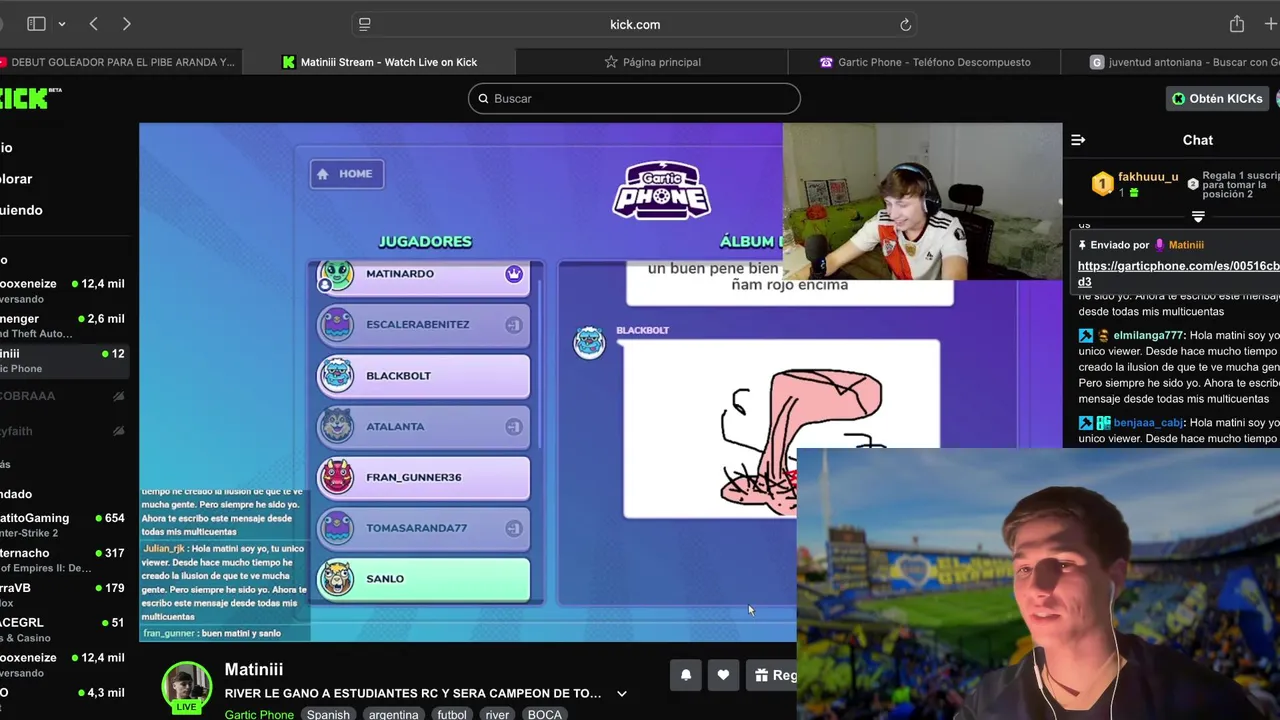Switch to Gartic Phone Teléfono Descompuesto tab

(x=925, y=62)
